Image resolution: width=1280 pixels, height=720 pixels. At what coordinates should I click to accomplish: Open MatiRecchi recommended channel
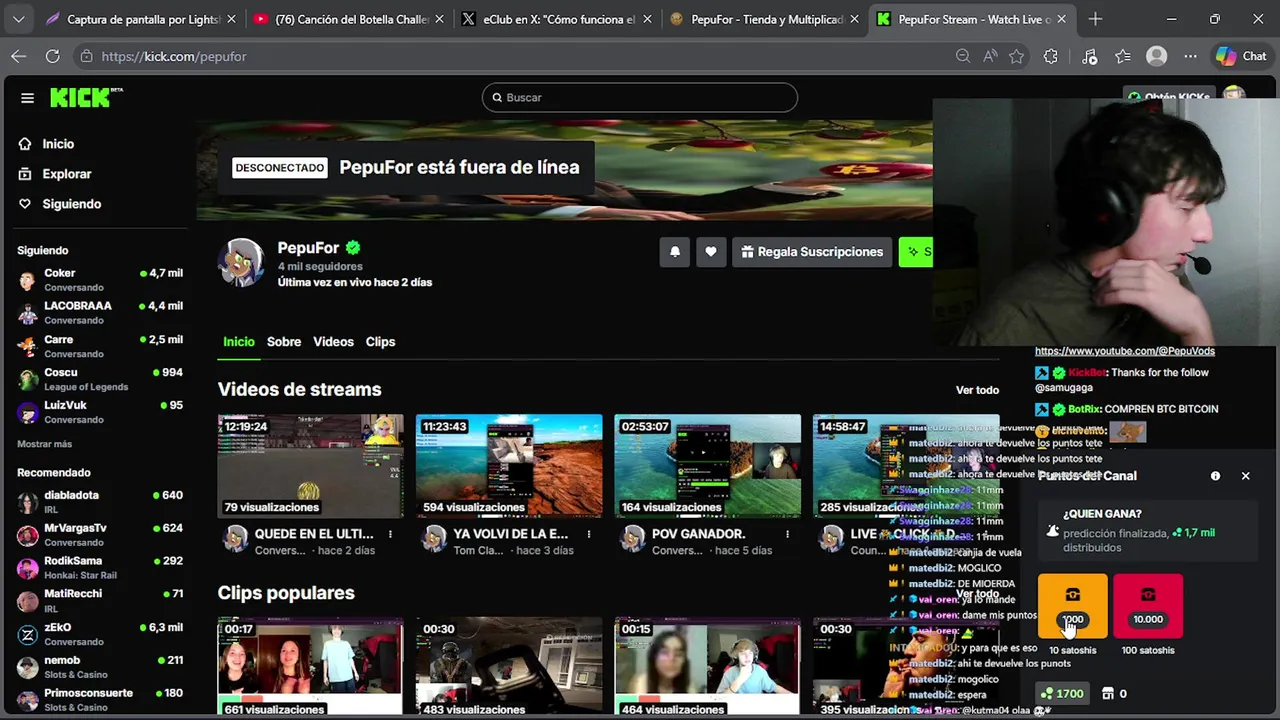pos(100,601)
